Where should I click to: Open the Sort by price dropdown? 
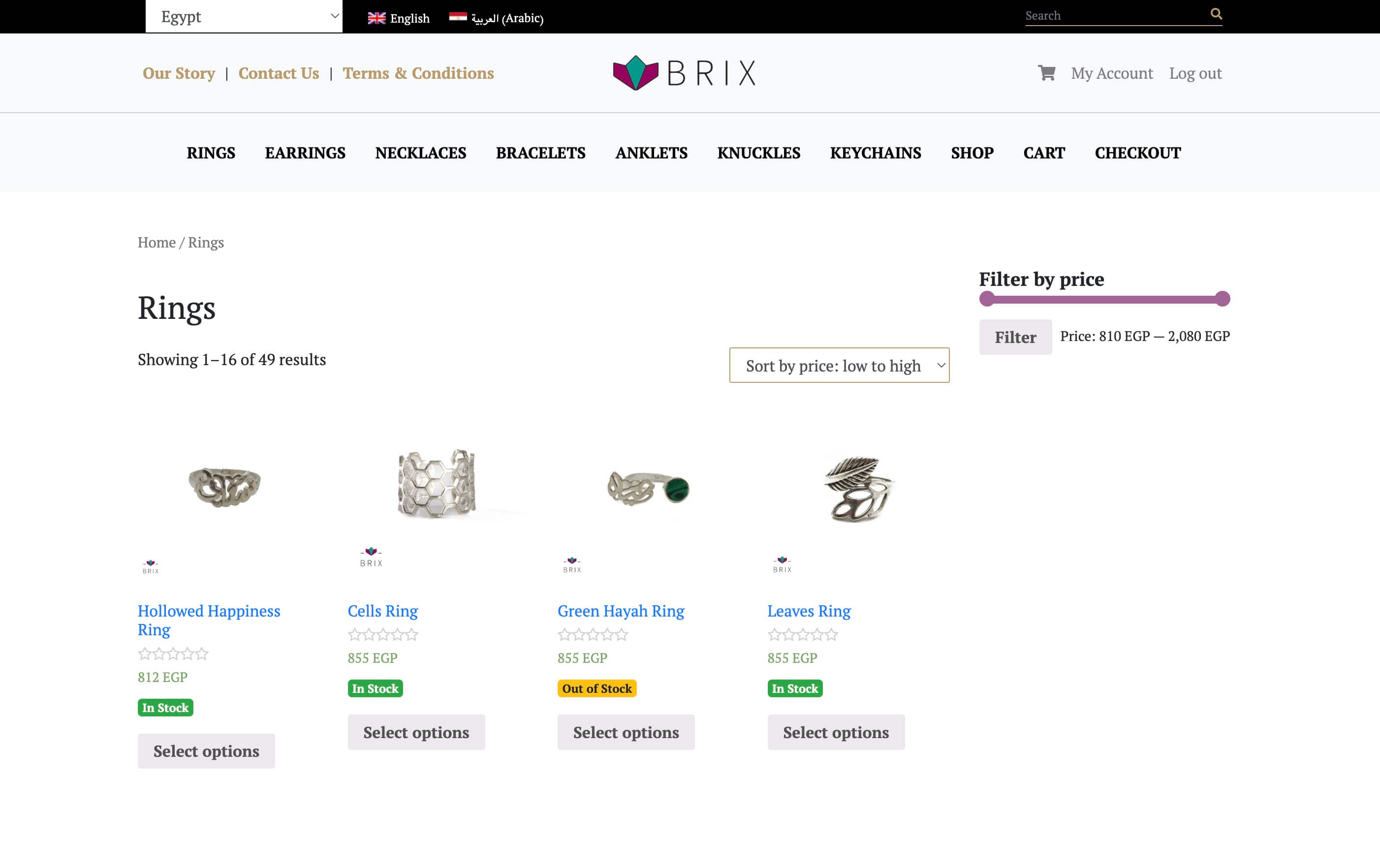(839, 366)
